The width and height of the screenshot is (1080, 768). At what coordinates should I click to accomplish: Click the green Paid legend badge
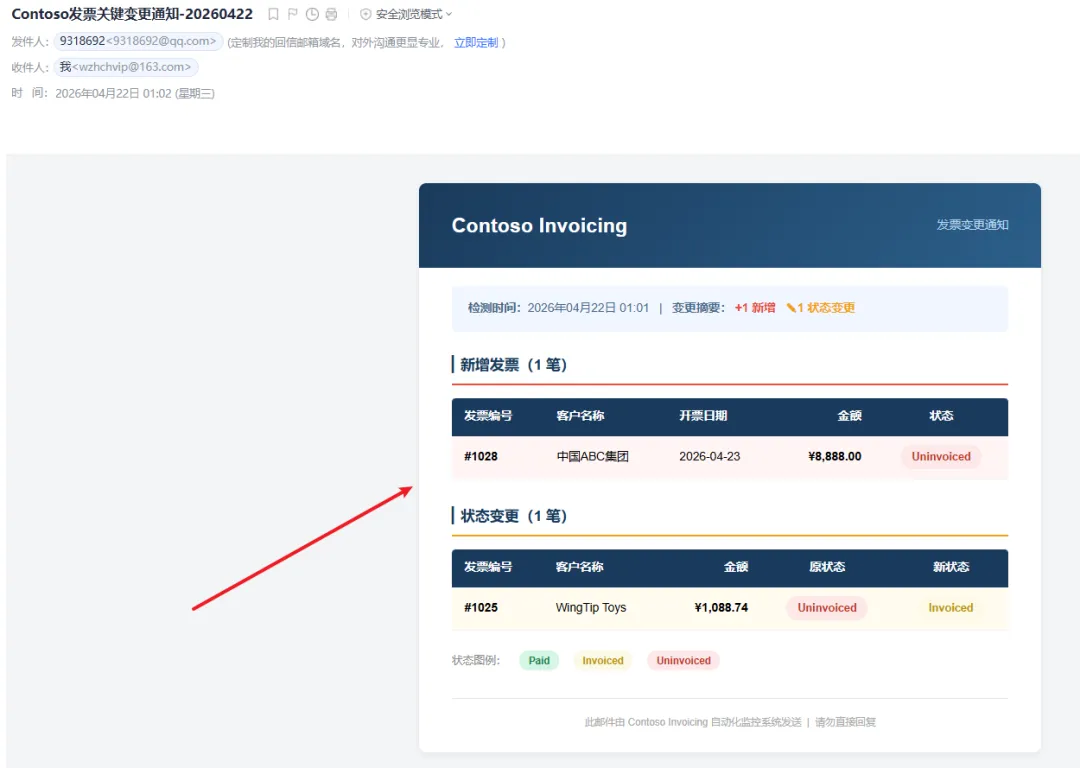click(539, 661)
